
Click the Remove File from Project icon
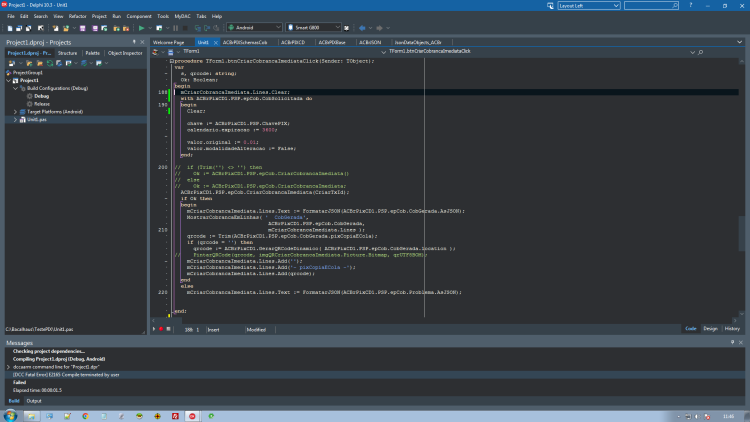point(126,28)
